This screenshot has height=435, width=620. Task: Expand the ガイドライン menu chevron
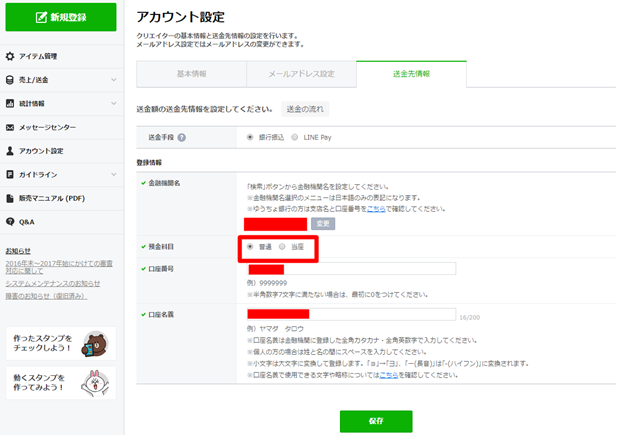click(114, 174)
